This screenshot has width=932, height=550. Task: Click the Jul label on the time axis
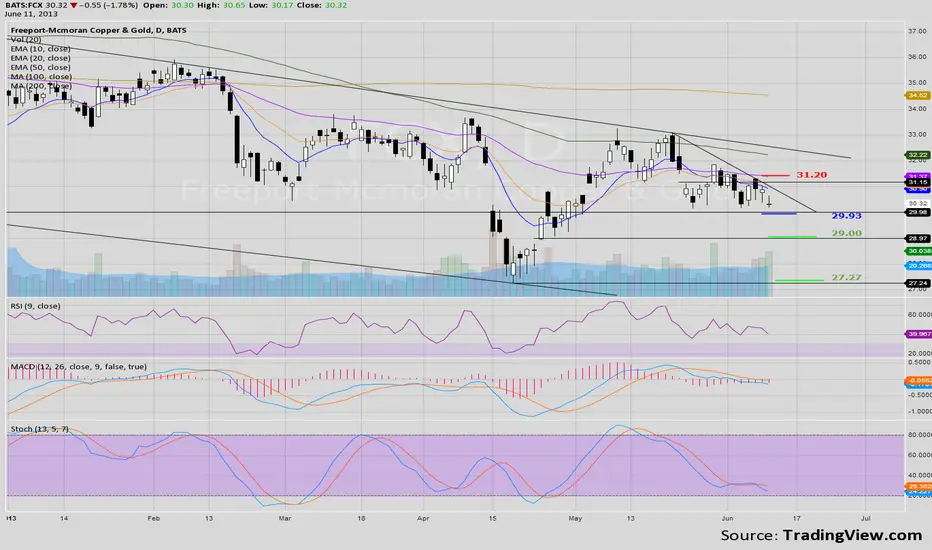(866, 518)
